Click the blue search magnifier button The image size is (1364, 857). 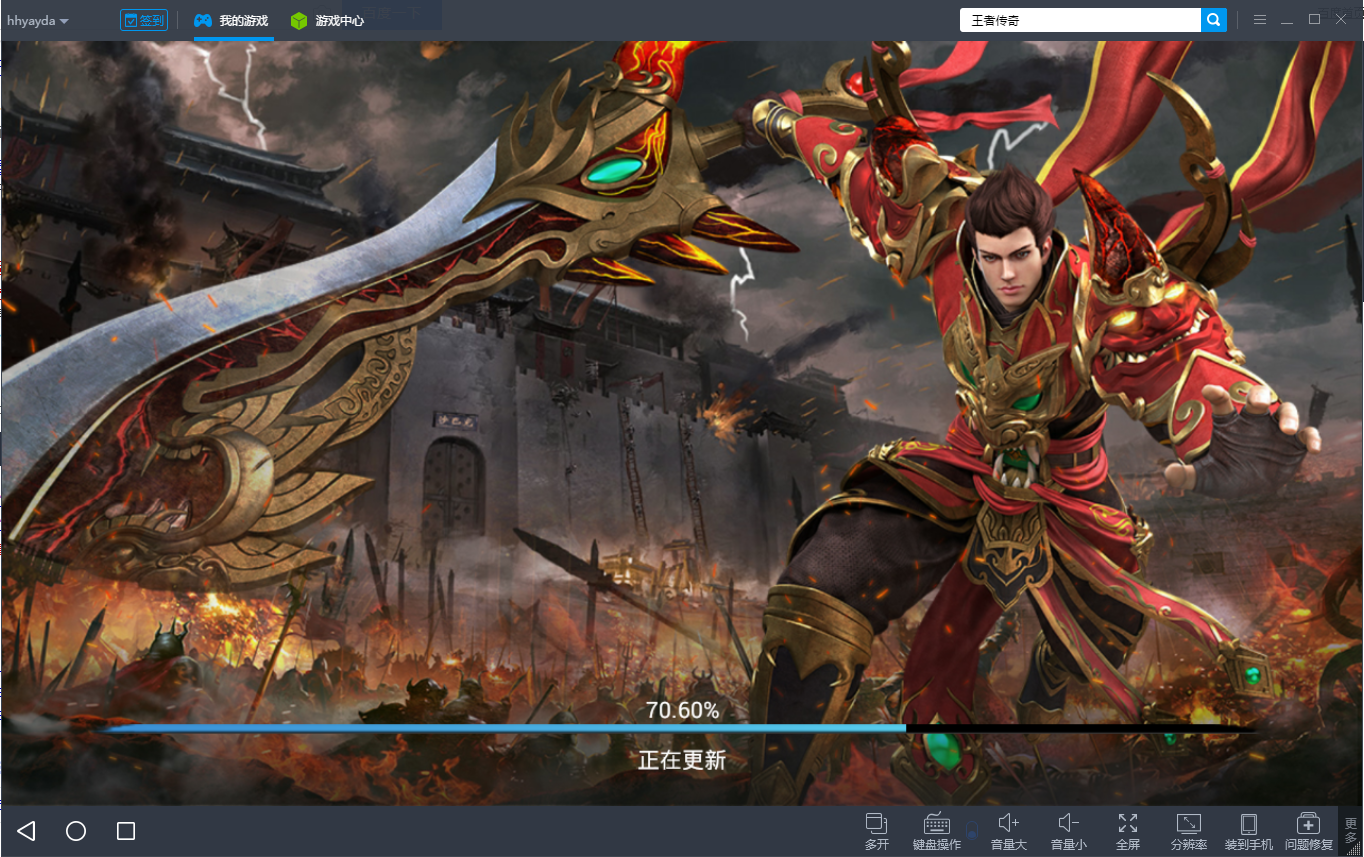1214,20
